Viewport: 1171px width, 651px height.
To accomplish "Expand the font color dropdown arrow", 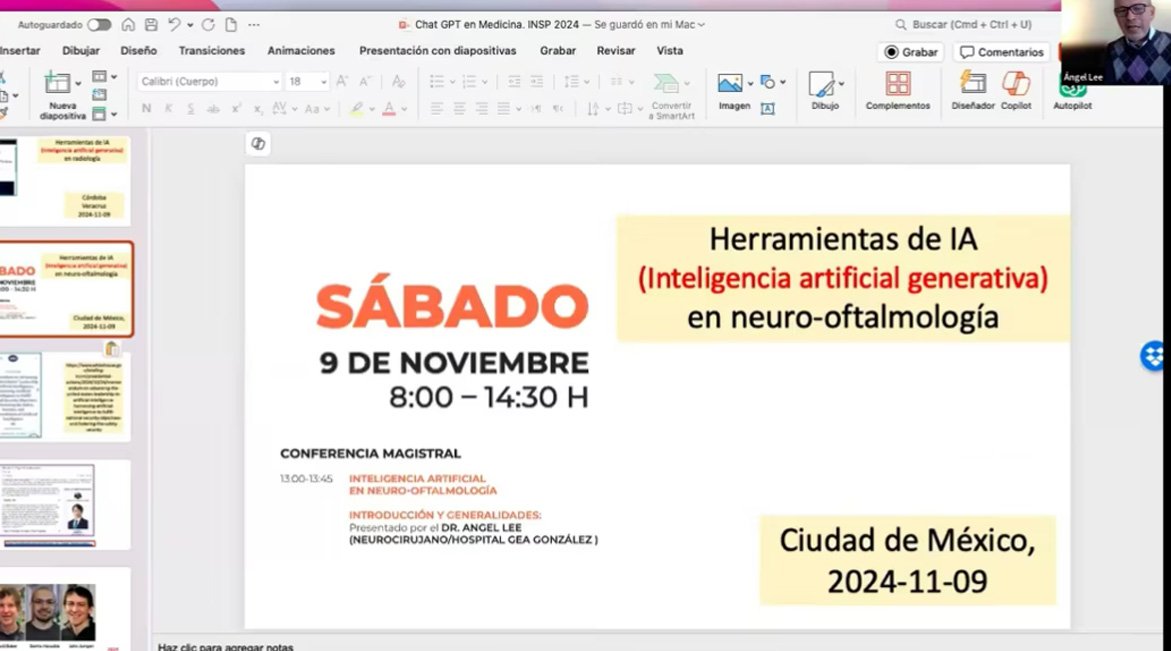I will tap(405, 109).
